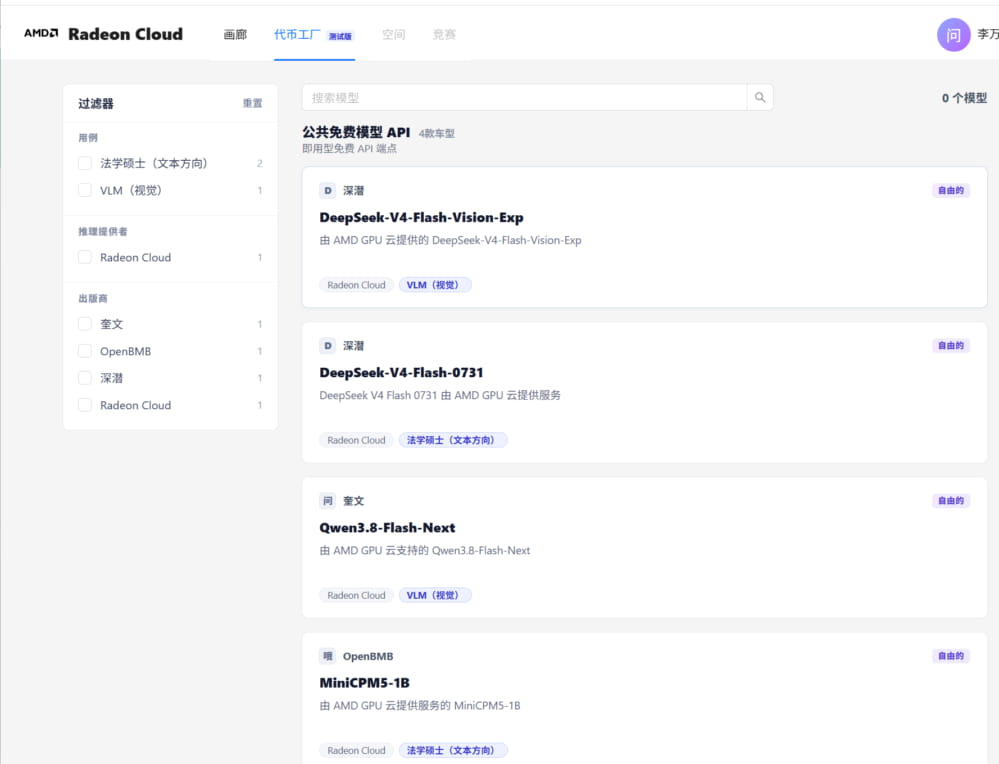Click the 公共免费模型 API heading

pos(356,132)
